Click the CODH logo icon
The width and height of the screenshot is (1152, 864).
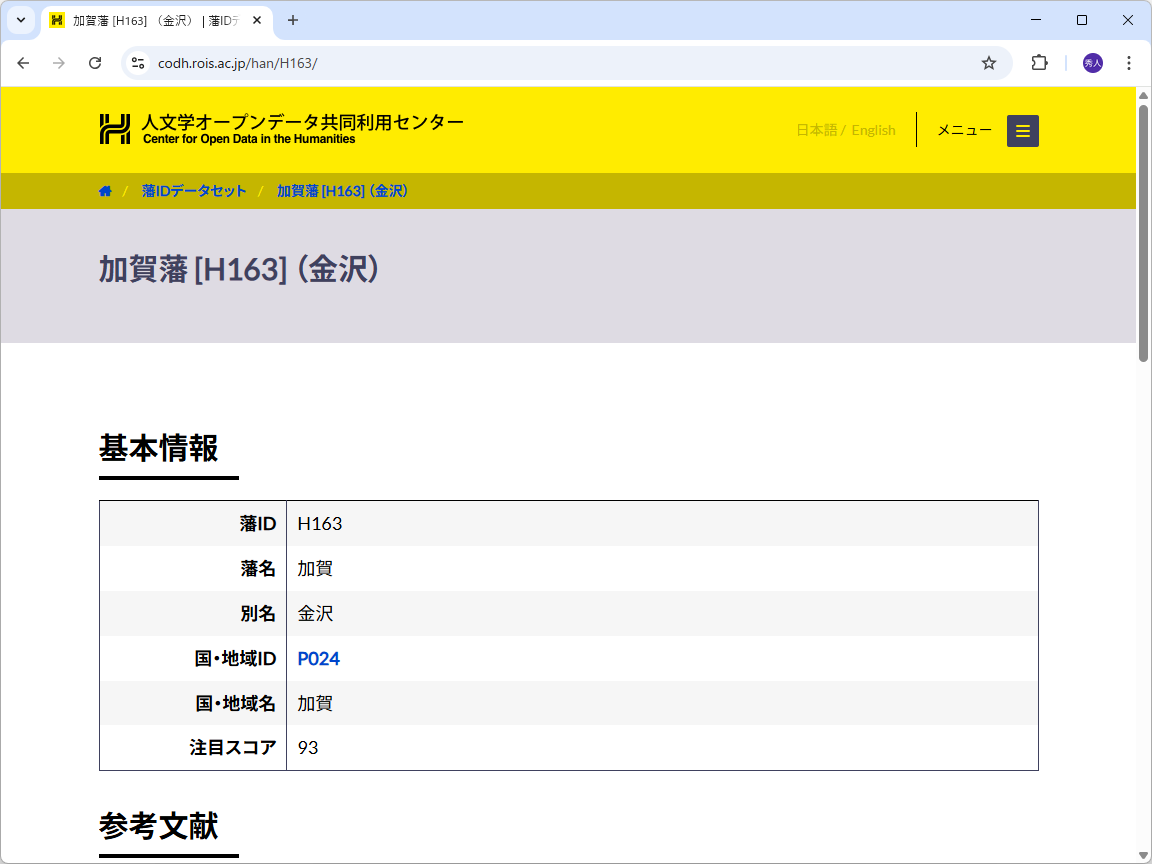(x=115, y=129)
